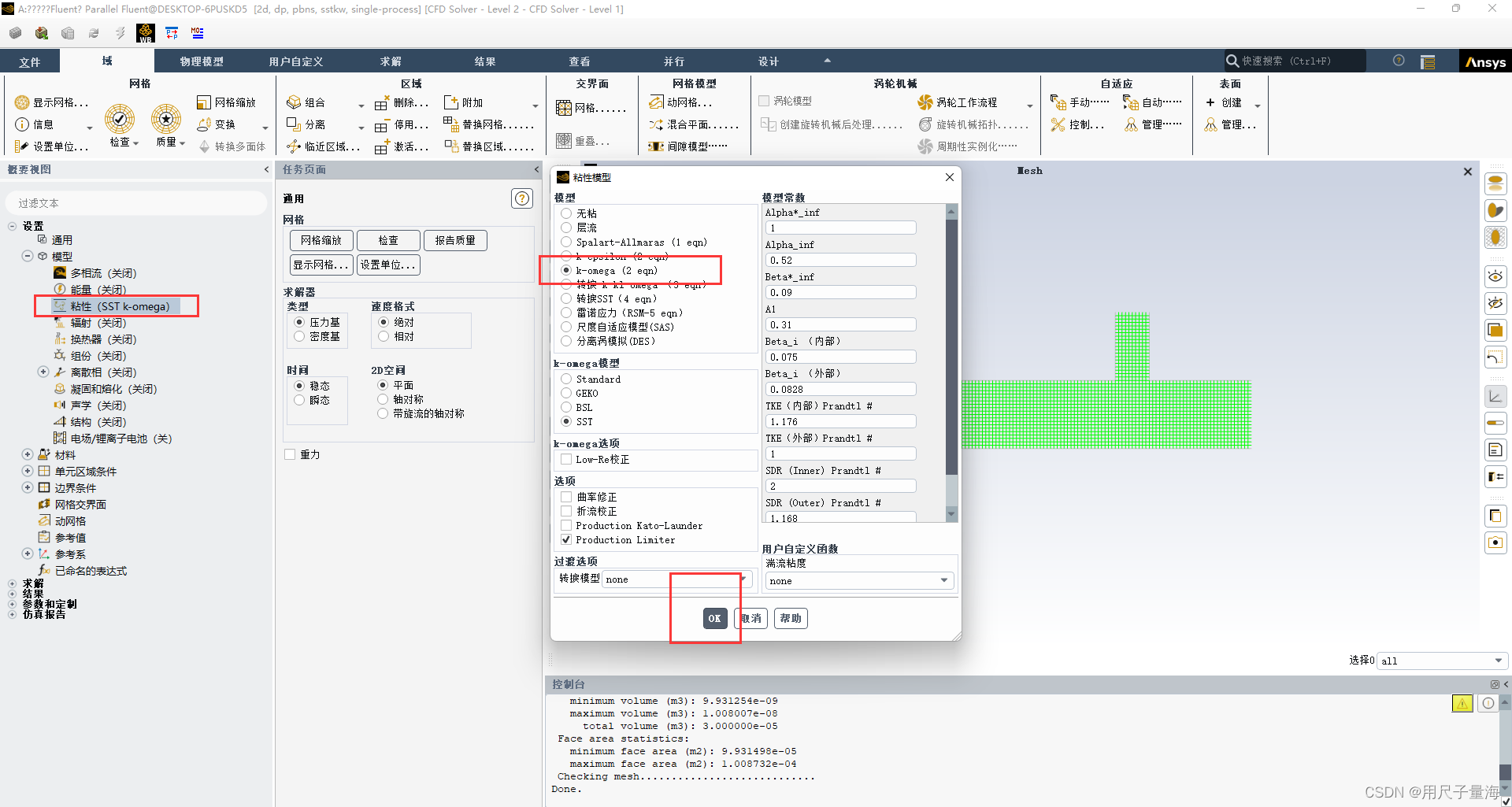
Task: Switch to the 物理模型 ribbon tab
Action: coord(202,61)
